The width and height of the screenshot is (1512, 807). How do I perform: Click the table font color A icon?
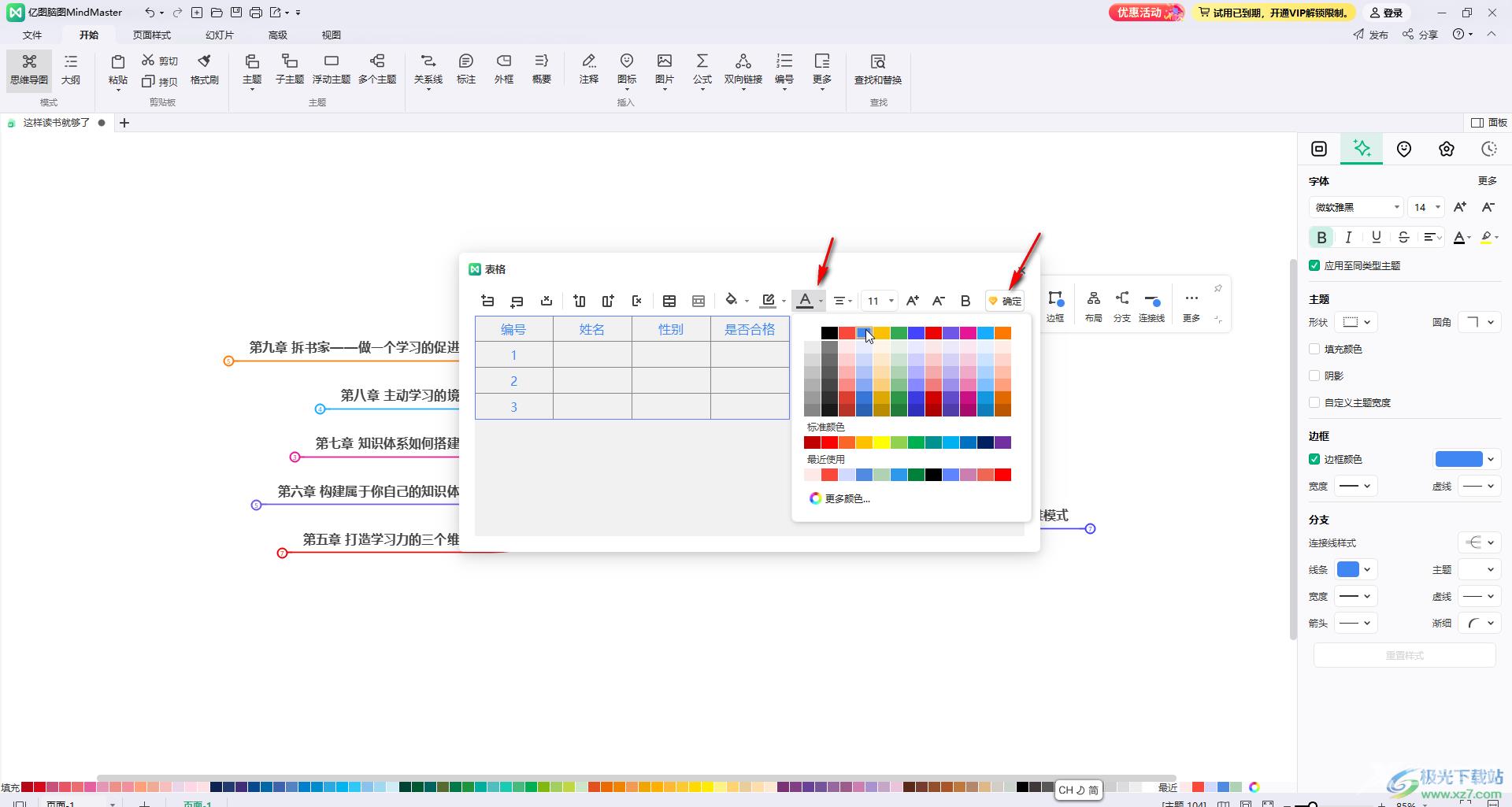click(x=805, y=300)
